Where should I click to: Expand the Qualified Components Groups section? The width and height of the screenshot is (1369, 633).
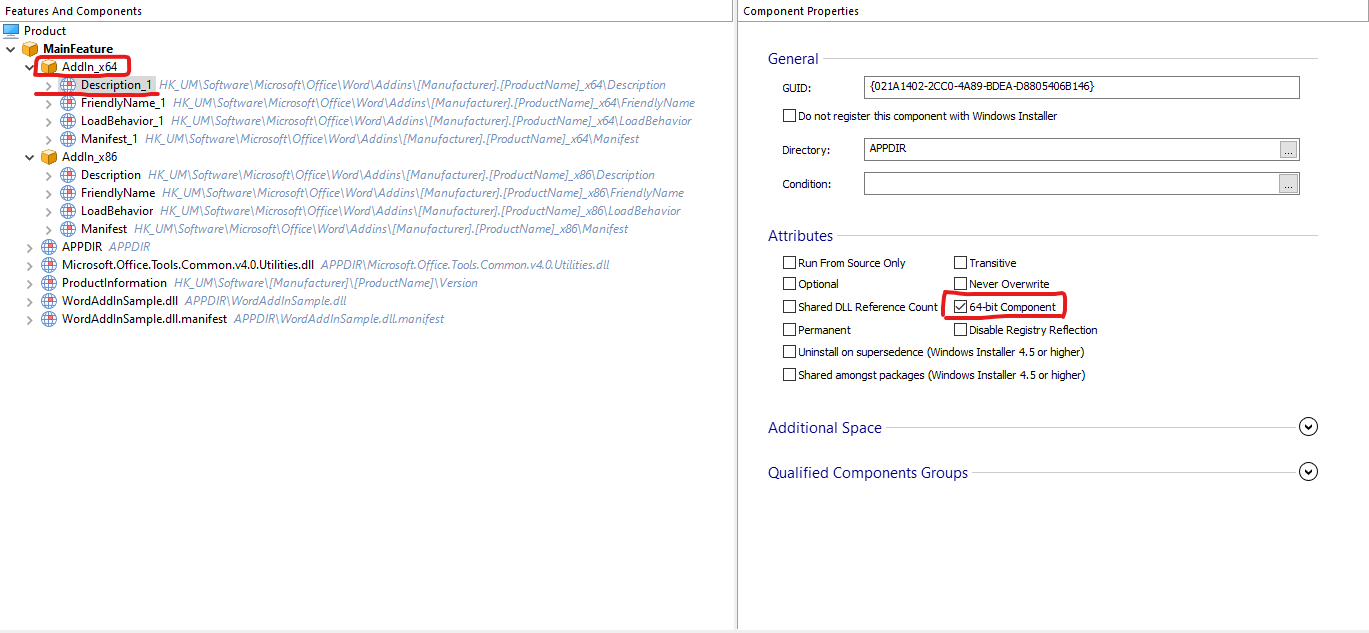tap(1308, 472)
